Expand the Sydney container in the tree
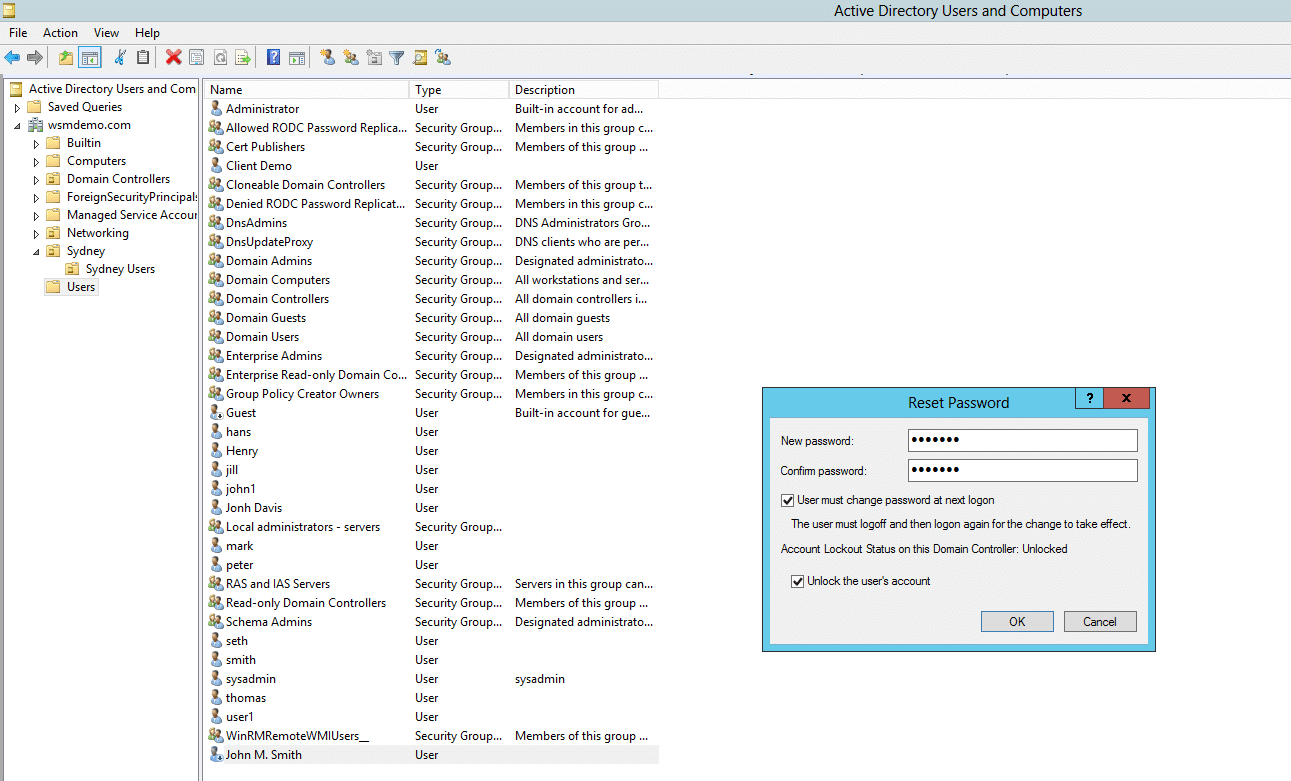The height and width of the screenshot is (781, 1291). coord(34,250)
